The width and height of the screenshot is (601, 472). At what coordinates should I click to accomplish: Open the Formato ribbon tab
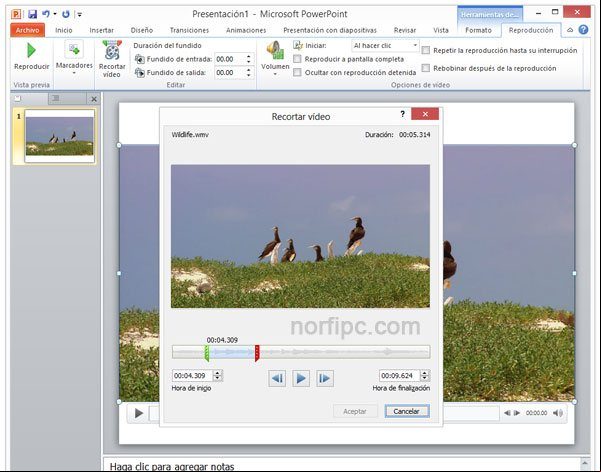[x=478, y=30]
